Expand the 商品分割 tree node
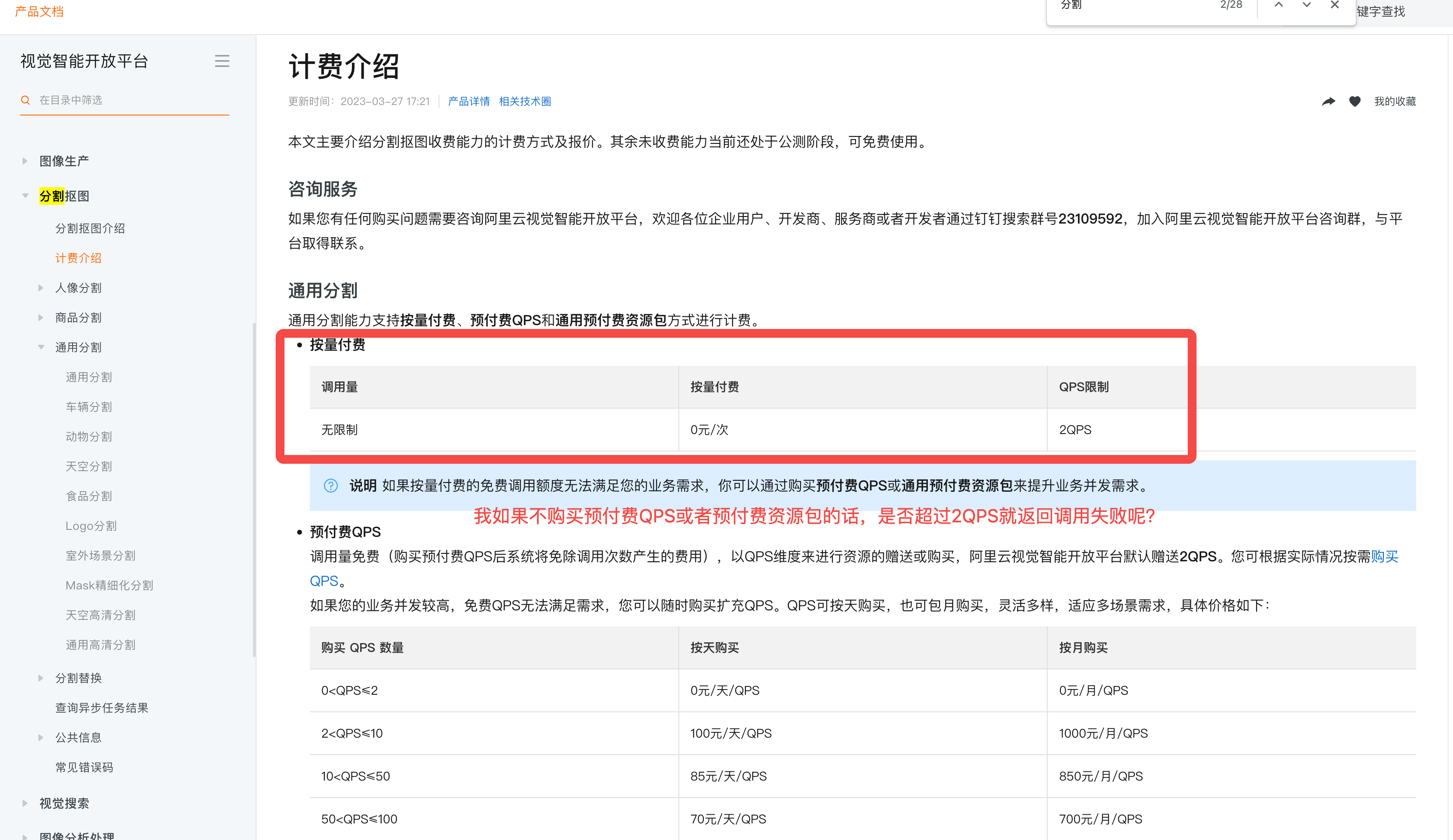The height and width of the screenshot is (840, 1453). (41, 318)
